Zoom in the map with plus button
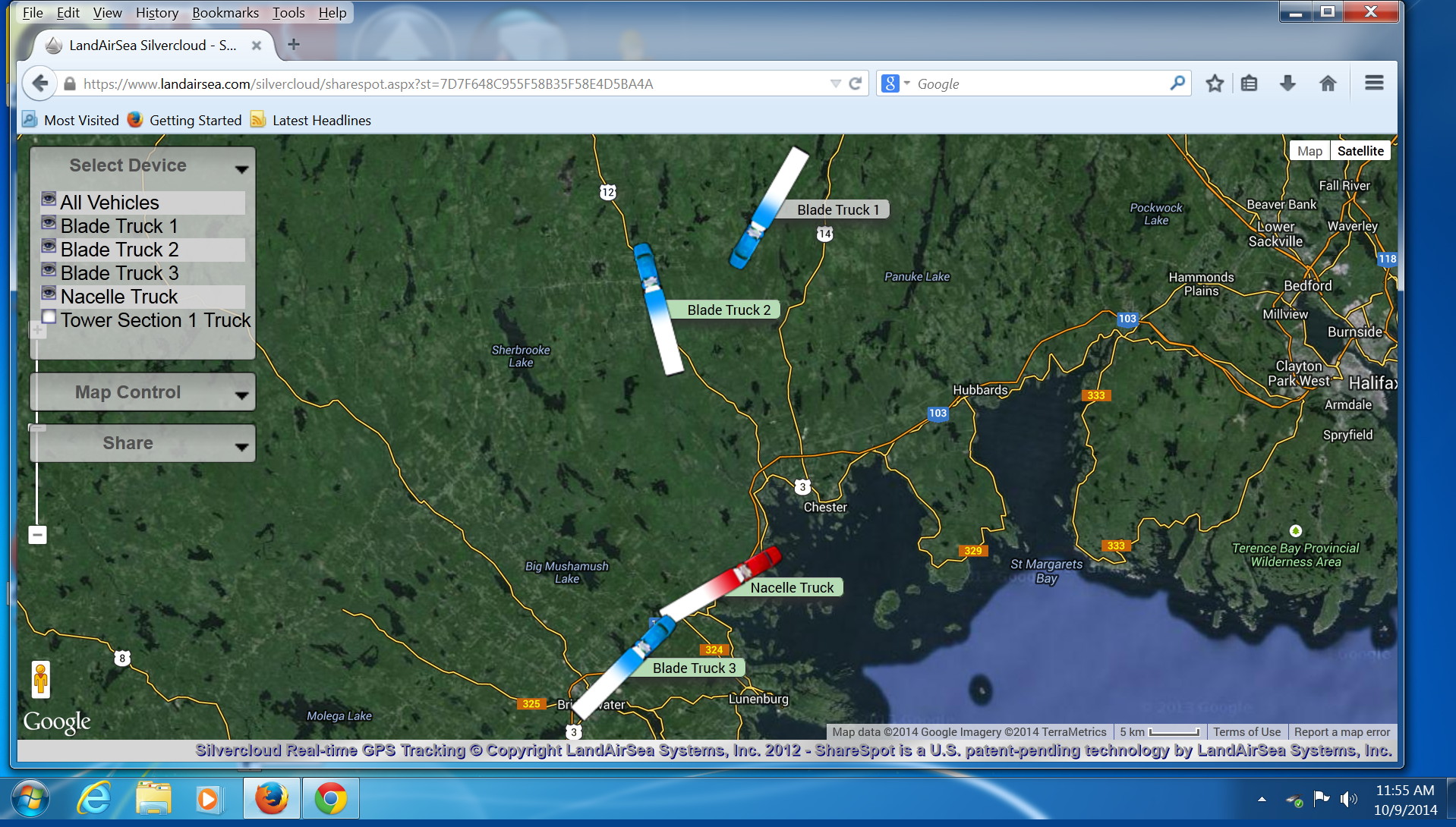This screenshot has height=827, width=1456. [37, 330]
